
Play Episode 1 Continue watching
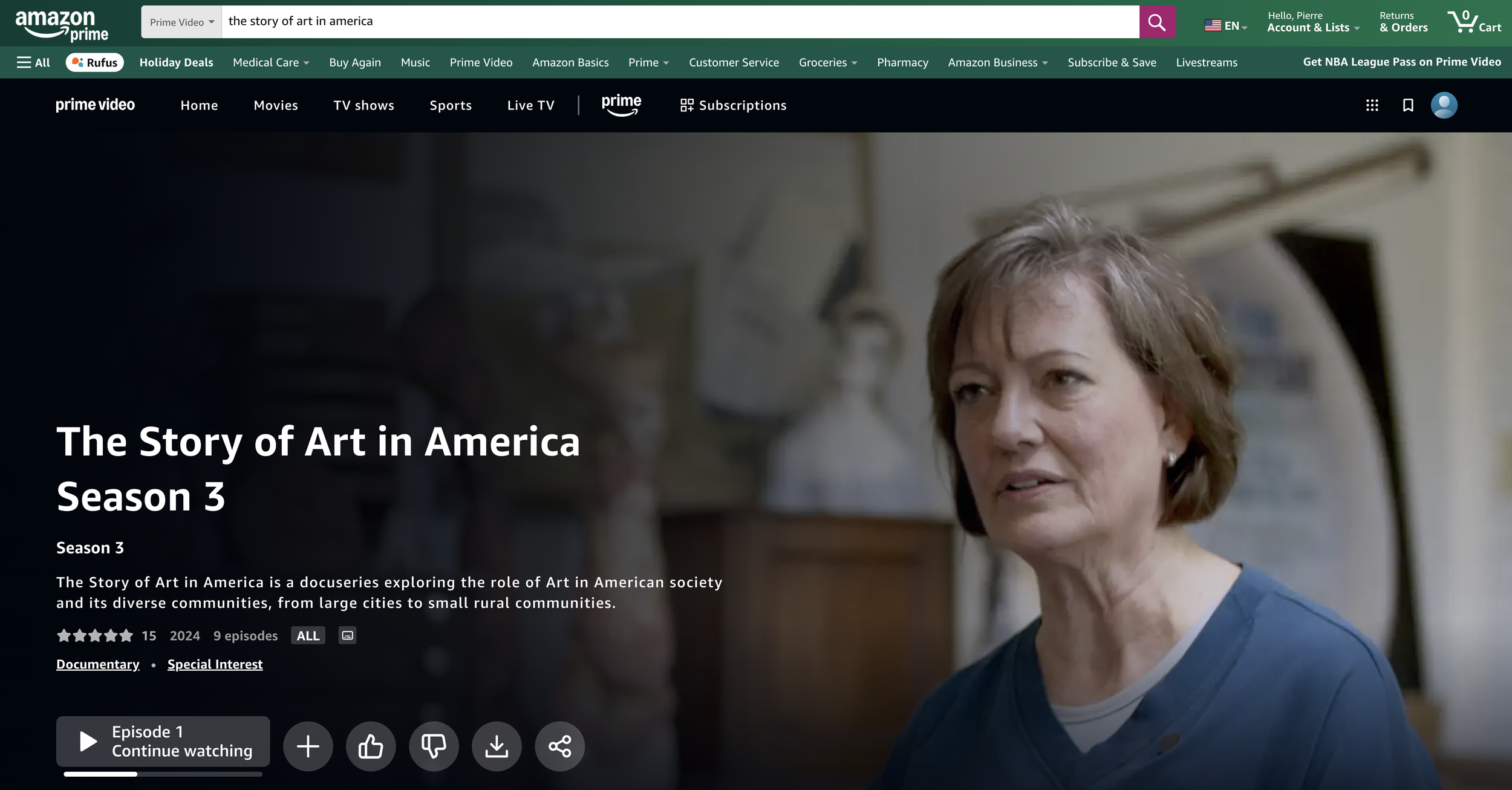click(x=163, y=741)
